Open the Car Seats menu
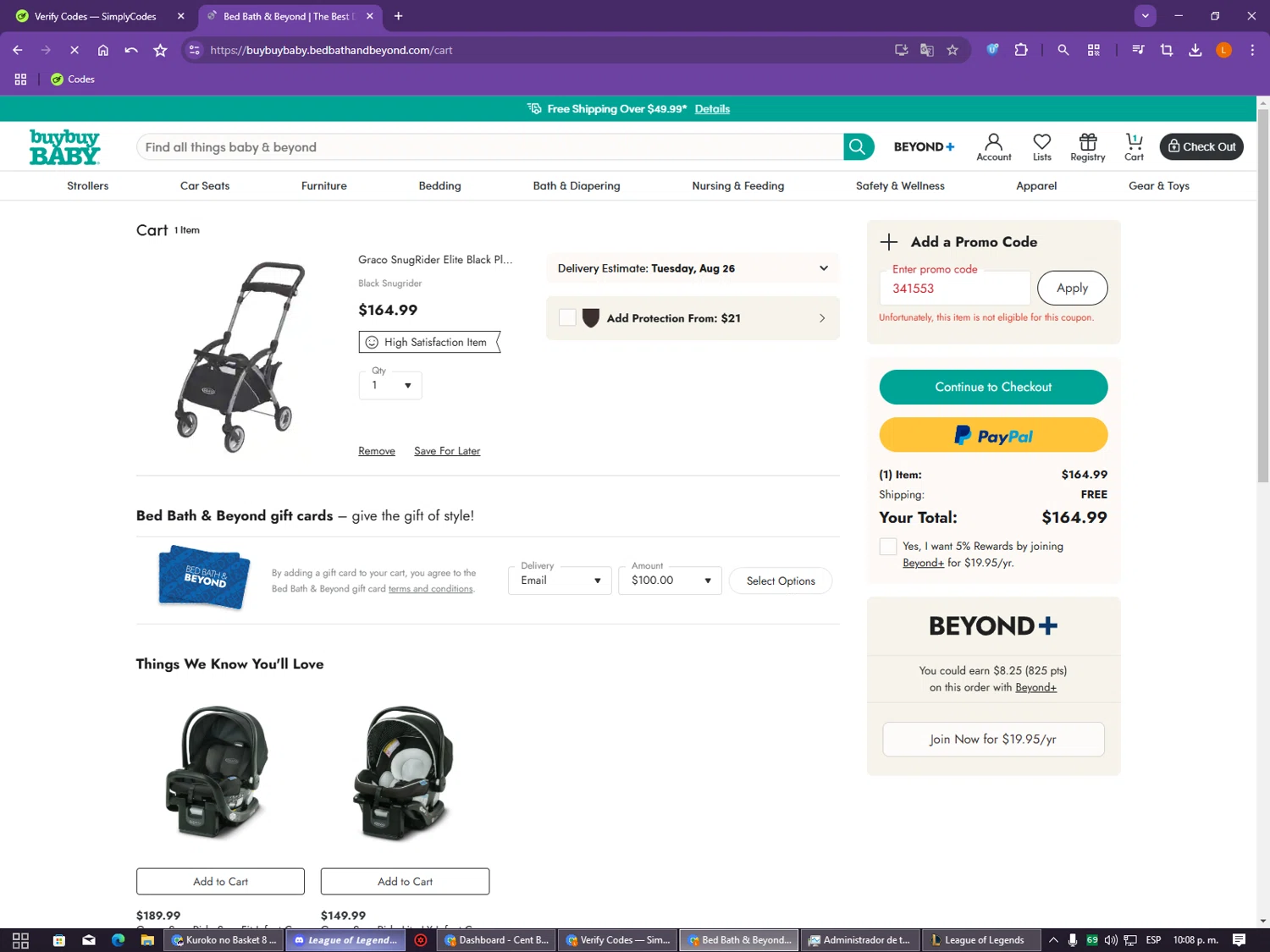 [x=205, y=186]
